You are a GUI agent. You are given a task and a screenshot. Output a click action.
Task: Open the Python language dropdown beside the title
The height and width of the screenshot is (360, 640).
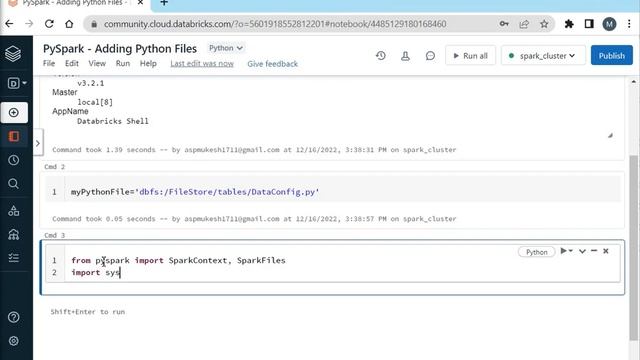[226, 48]
